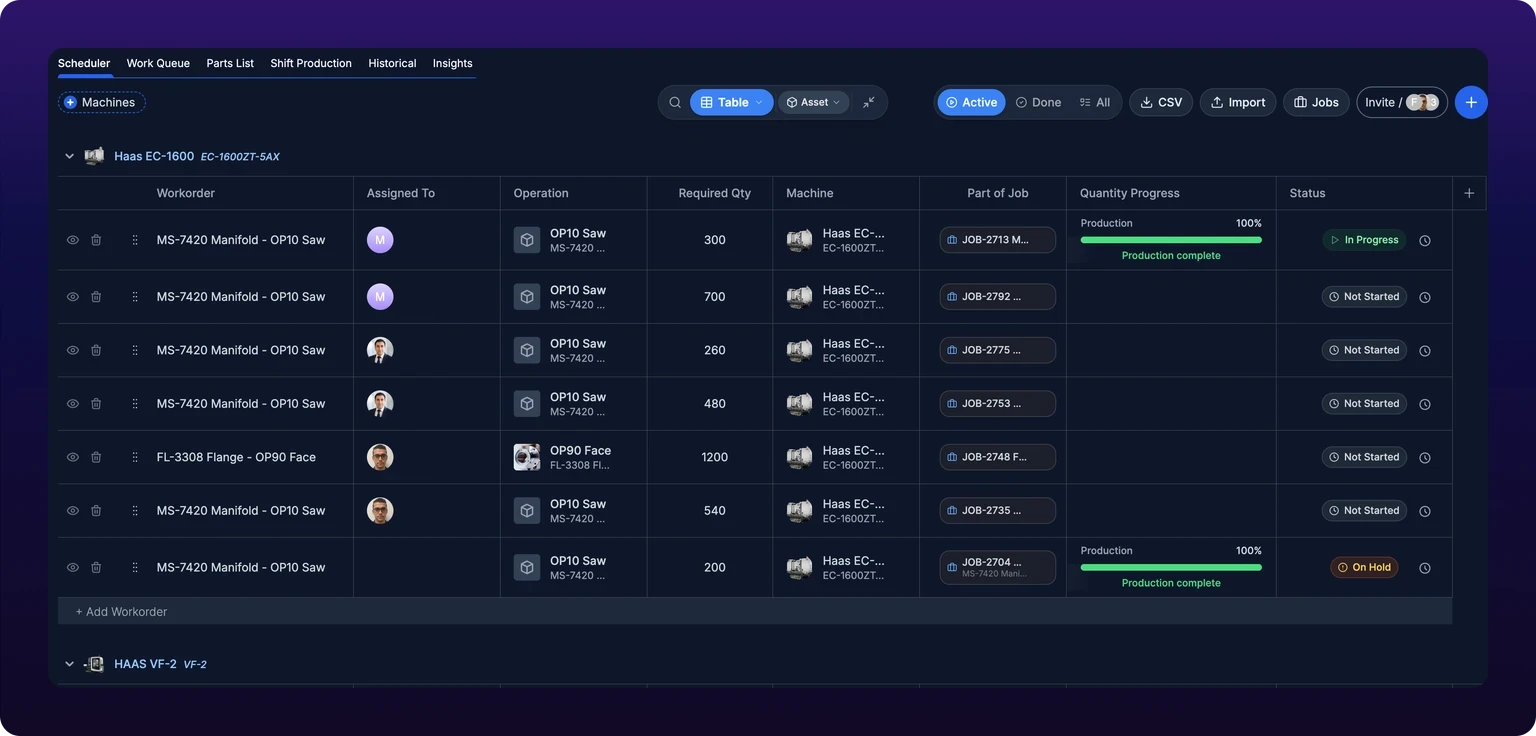Switch to the Parts List tab
1536x736 pixels.
tap(230, 63)
